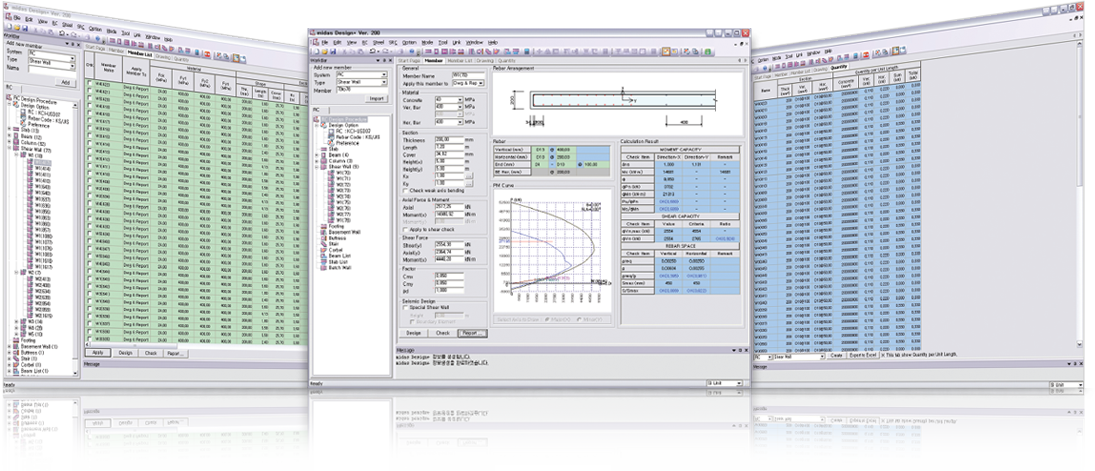Open the Type dropdown in left window Workbar
Image resolution: width=1095 pixels, height=471 pixels.
click(x=73, y=66)
